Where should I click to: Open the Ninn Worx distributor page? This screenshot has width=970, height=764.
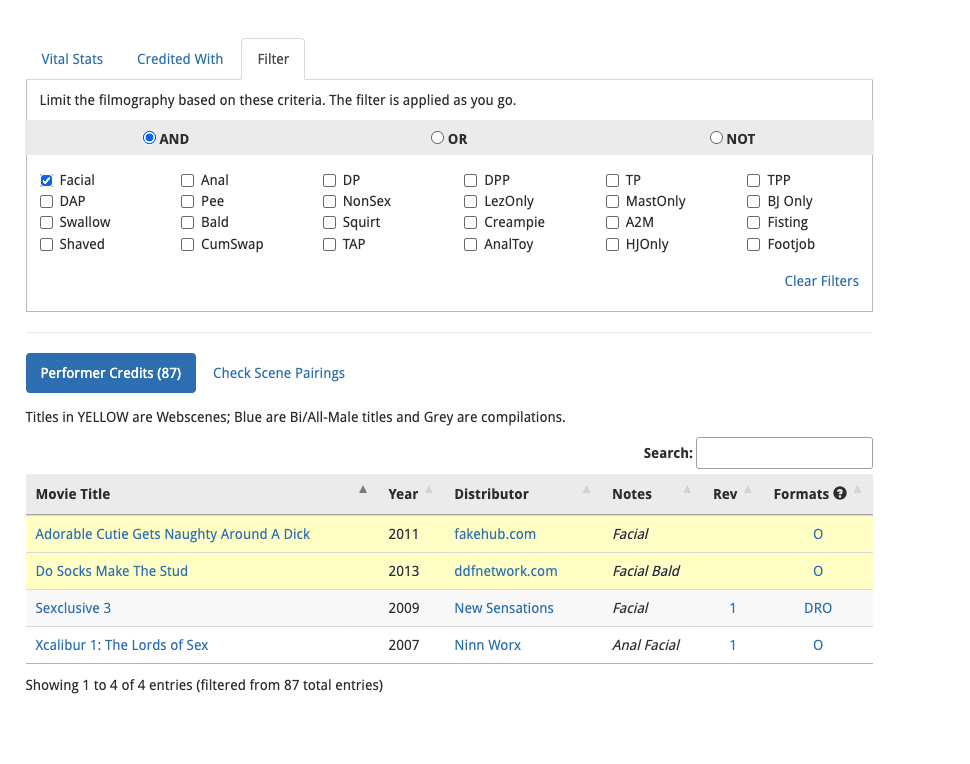(487, 645)
